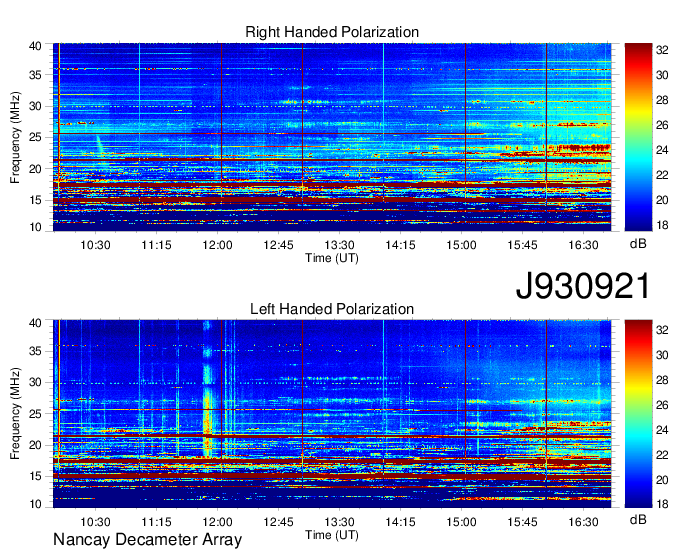This screenshot has height=552, width=680.
Task: Click the 16:30 time tick of the Right Handed plot
Action: tap(583, 245)
